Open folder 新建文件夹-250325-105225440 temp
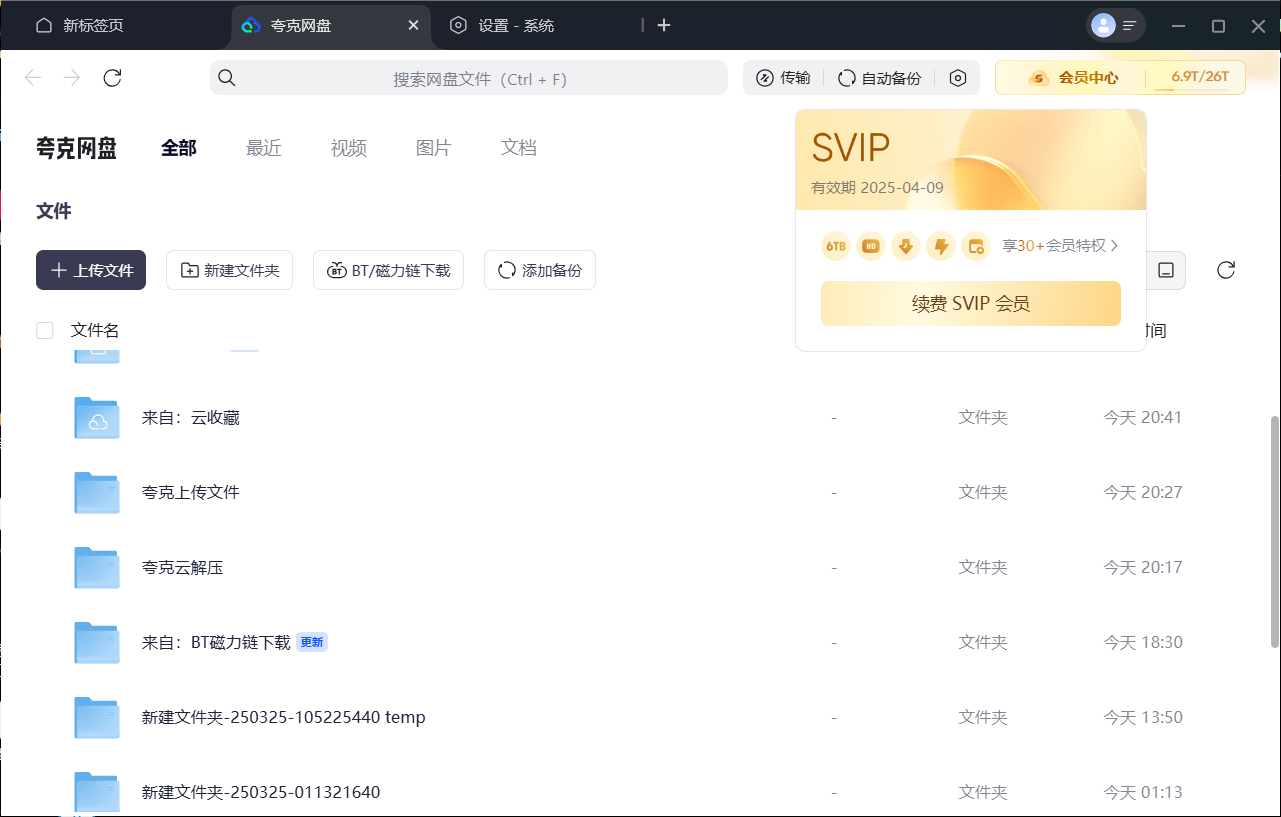This screenshot has height=817, width=1281. (x=284, y=717)
